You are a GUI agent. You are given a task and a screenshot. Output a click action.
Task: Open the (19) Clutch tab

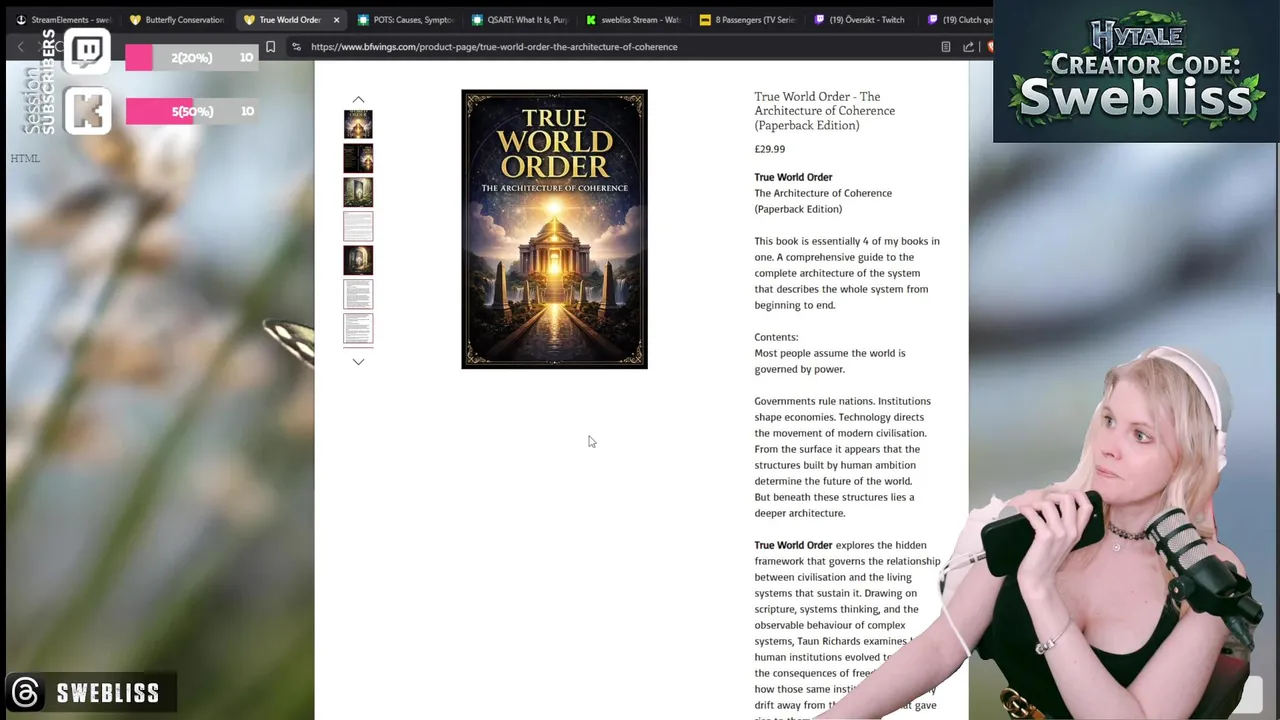point(958,20)
